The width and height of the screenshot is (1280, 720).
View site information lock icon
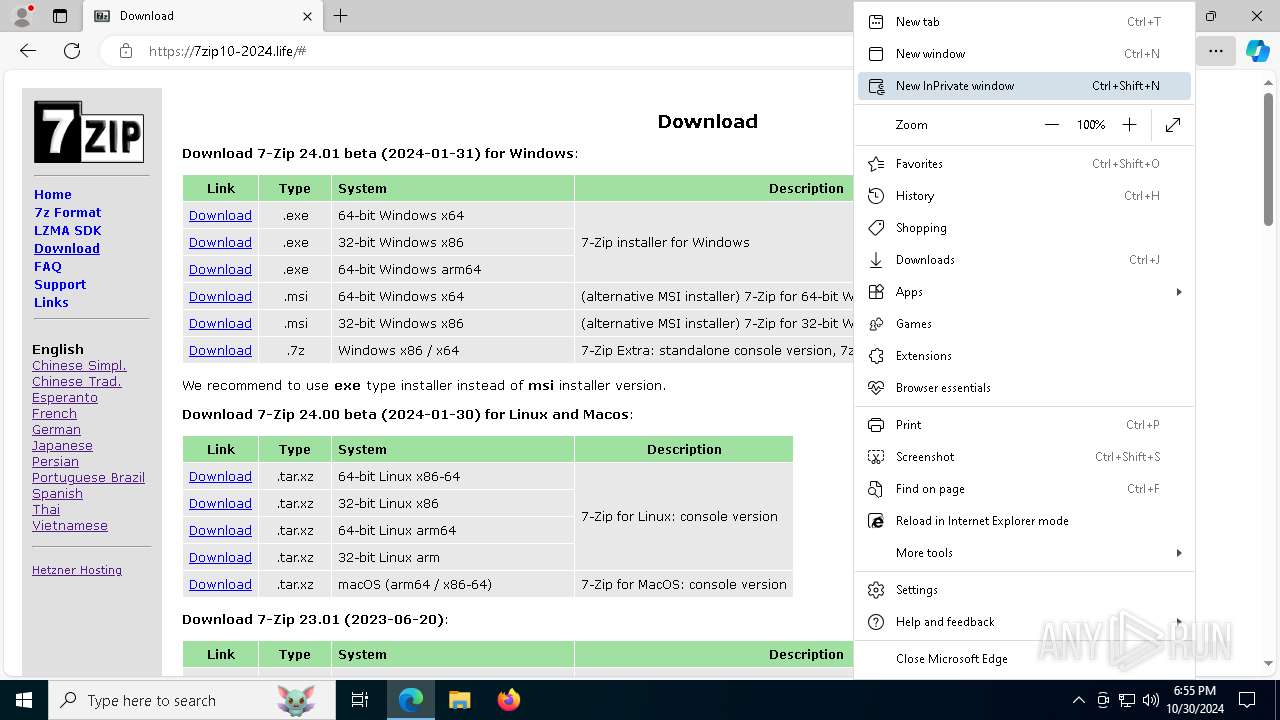point(126,51)
